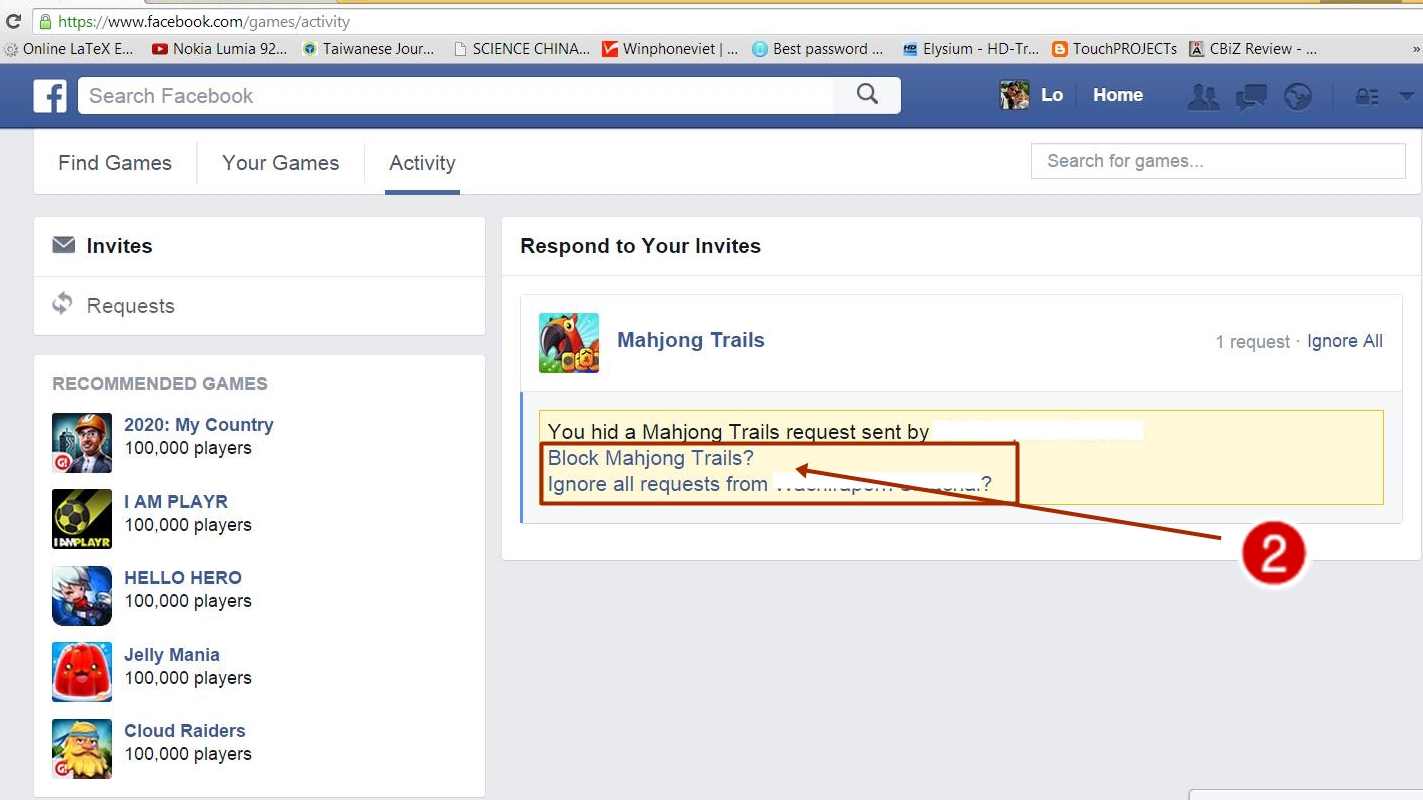Open the Nokia Lumia 92... bookmark
1423x800 pixels.
pos(219,48)
